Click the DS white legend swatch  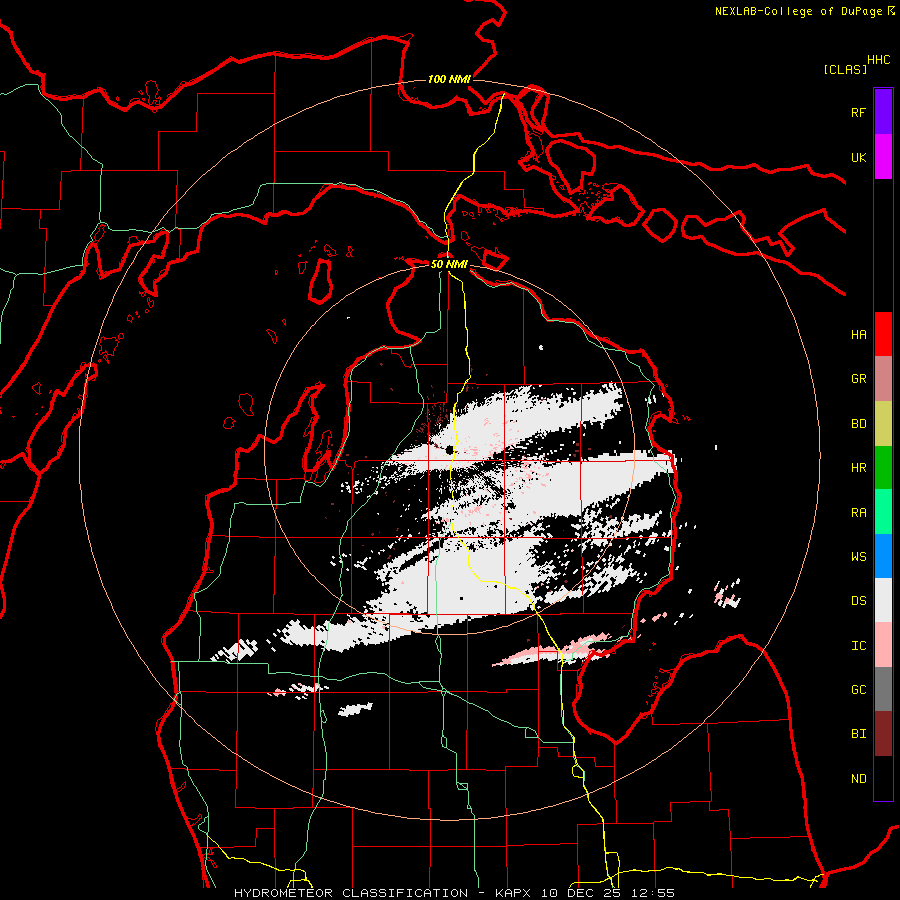(x=883, y=600)
